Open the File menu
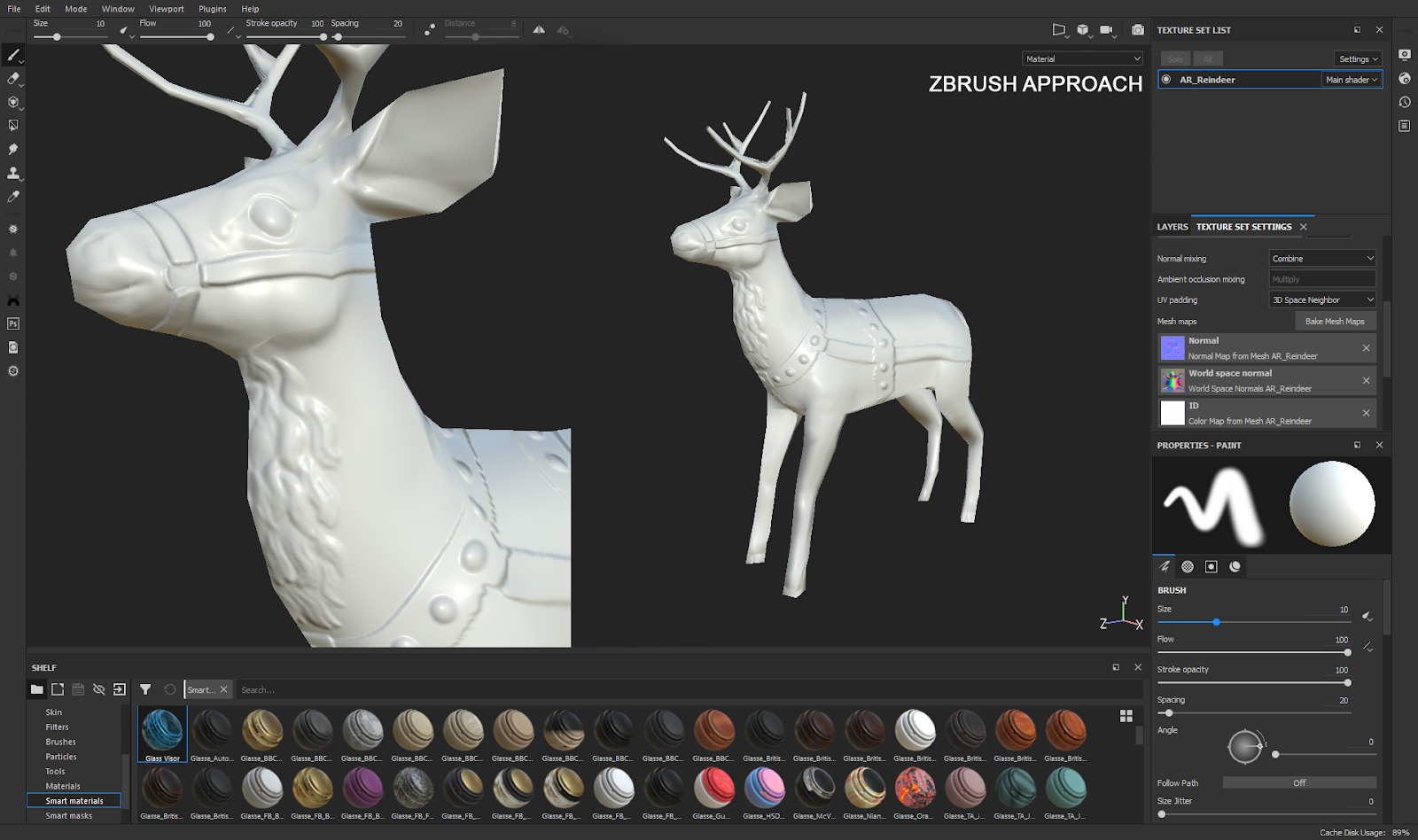This screenshot has height=840, width=1418. (x=14, y=9)
